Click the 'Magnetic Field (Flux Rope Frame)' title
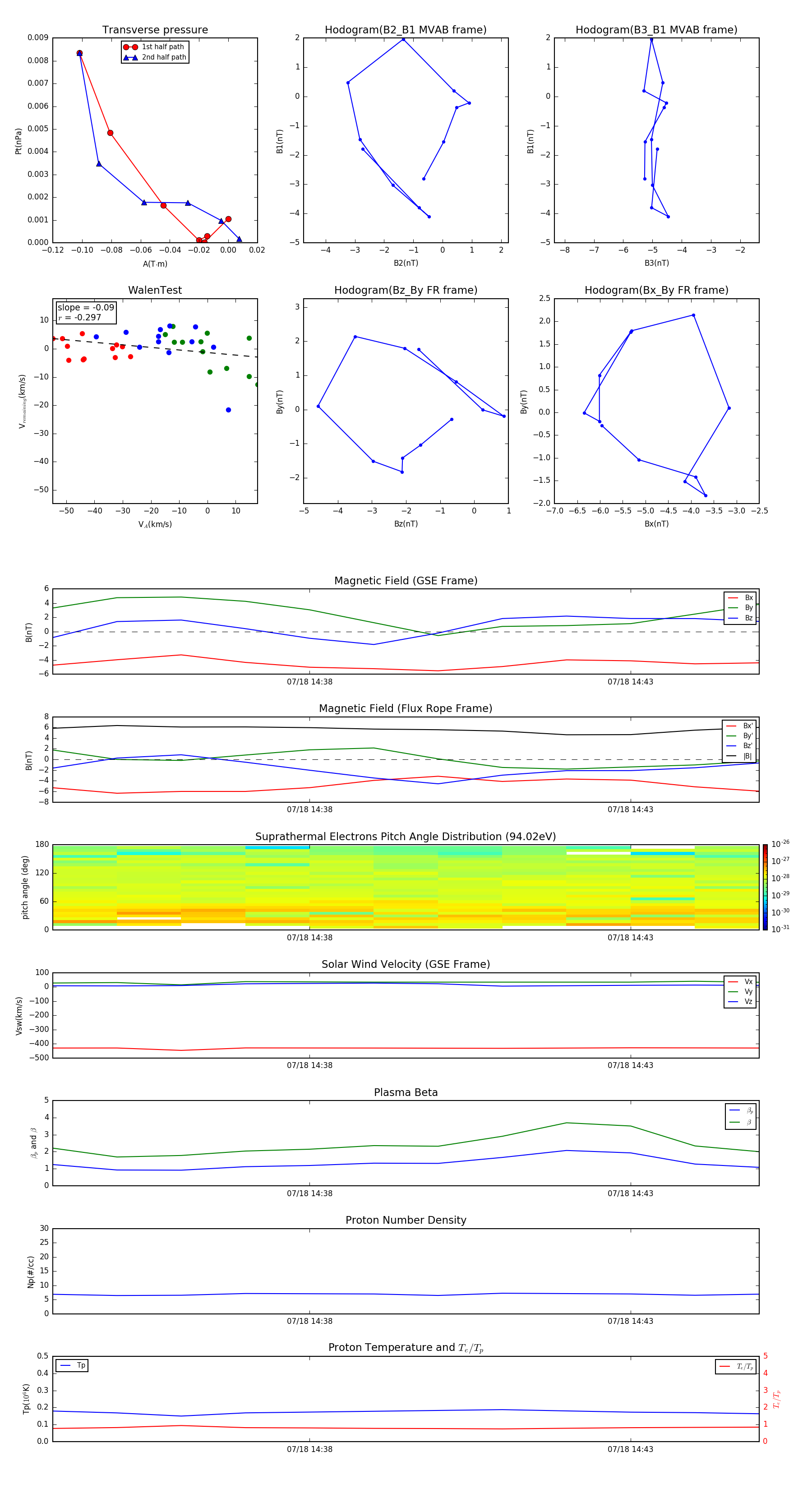Screen dimensions: 812x1489 coord(406,709)
